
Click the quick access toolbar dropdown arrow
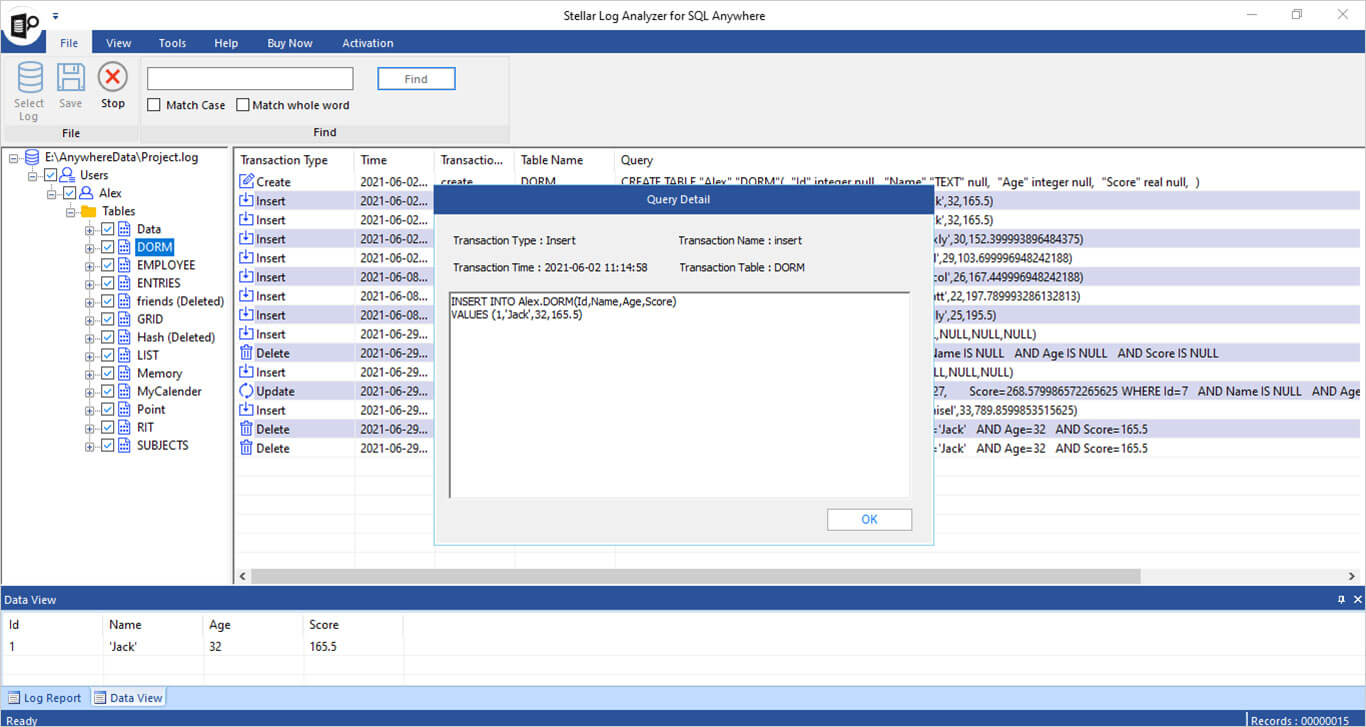pos(56,15)
